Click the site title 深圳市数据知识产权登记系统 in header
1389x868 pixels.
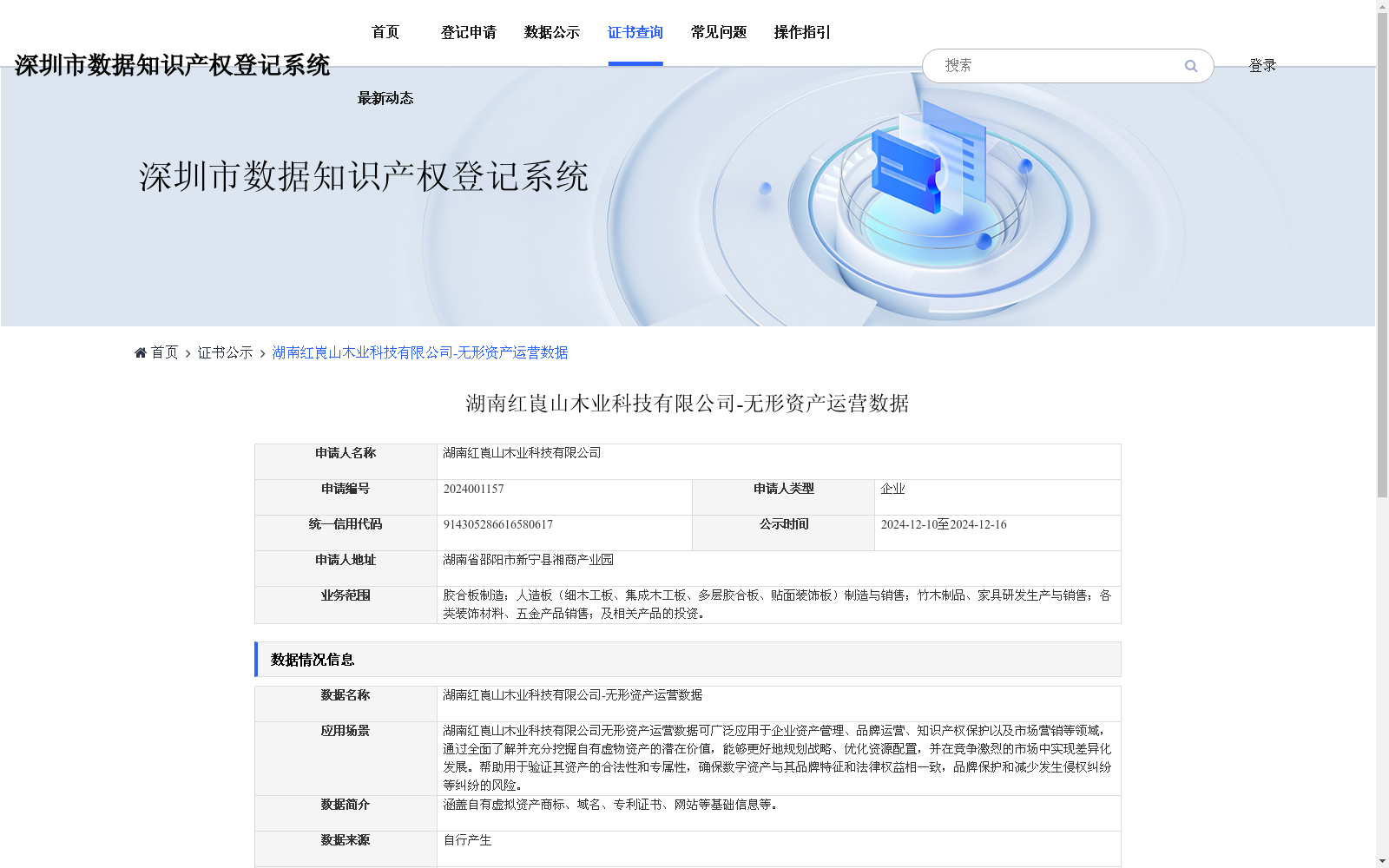point(172,65)
